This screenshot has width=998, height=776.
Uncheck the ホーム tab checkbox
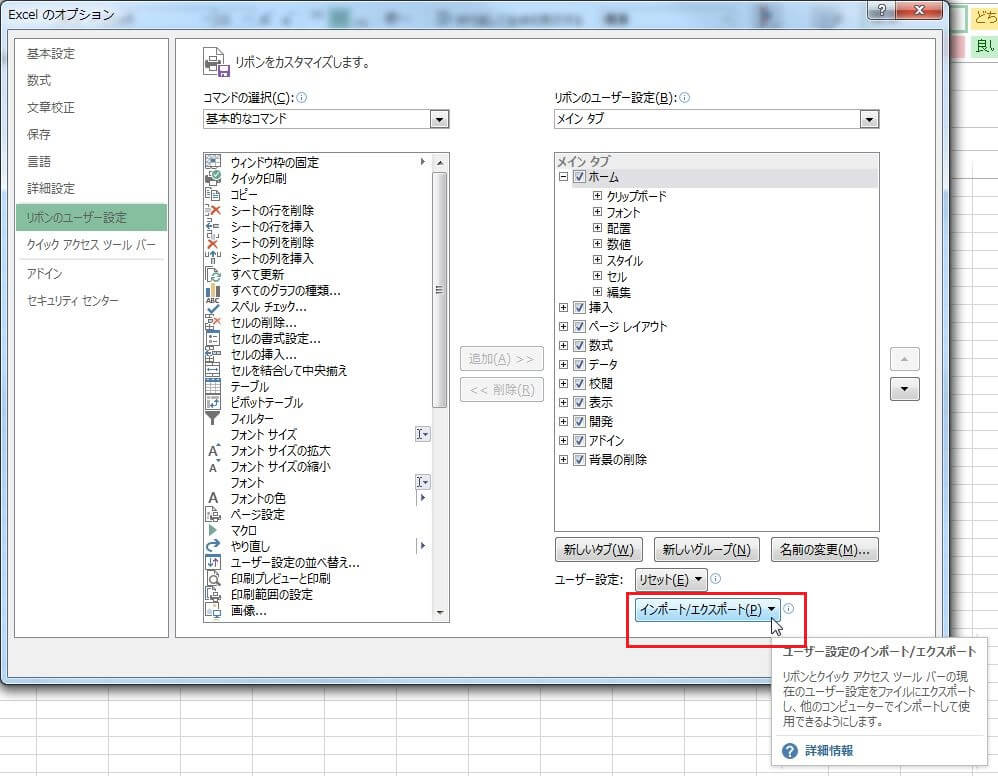click(x=580, y=177)
